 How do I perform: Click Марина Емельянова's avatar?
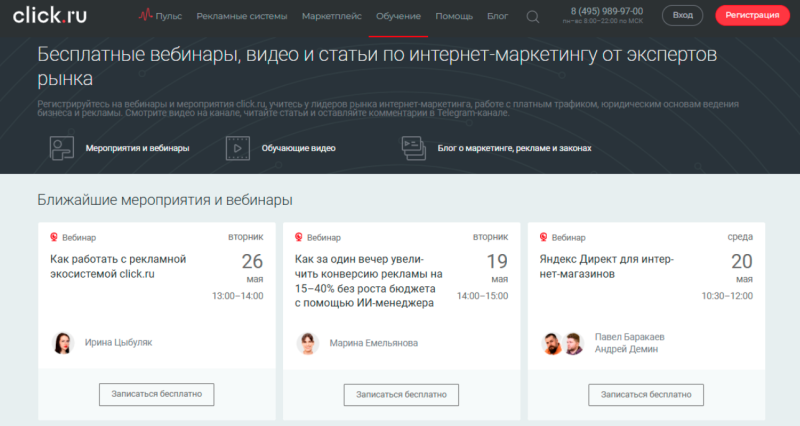point(308,343)
